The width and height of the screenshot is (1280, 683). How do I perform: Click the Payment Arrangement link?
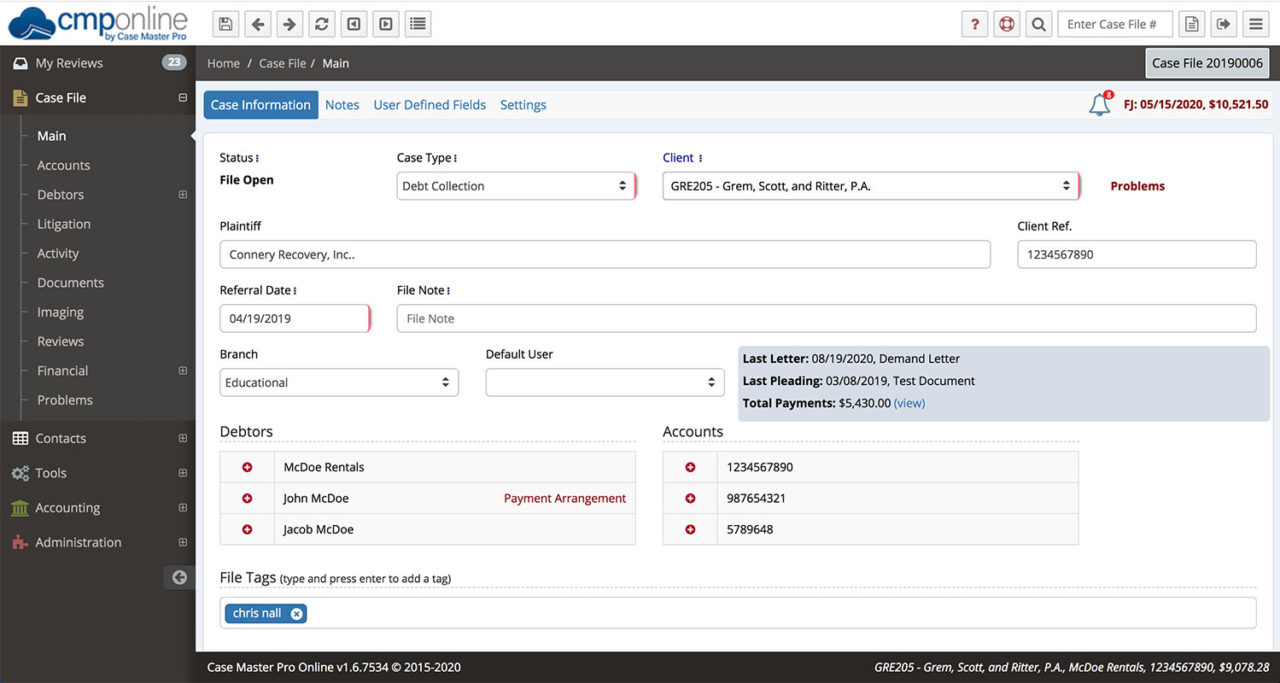[x=565, y=498]
